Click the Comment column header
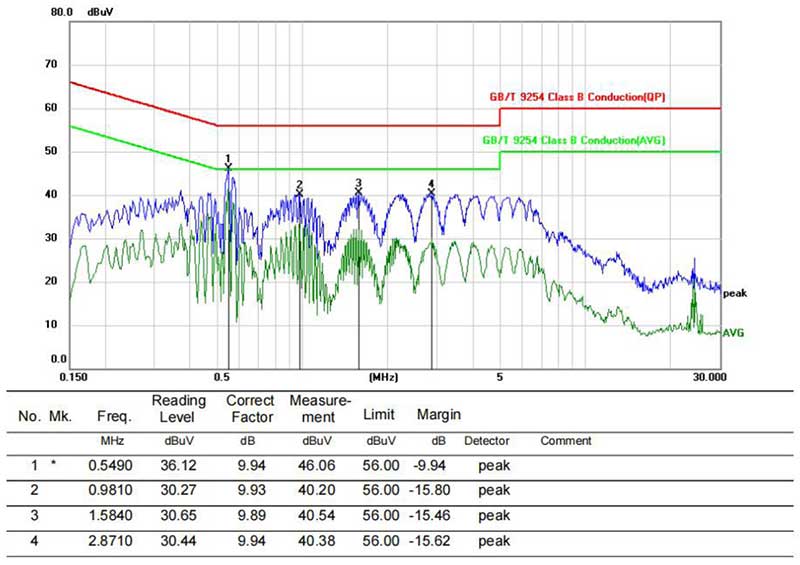The width and height of the screenshot is (800, 565). (x=566, y=441)
